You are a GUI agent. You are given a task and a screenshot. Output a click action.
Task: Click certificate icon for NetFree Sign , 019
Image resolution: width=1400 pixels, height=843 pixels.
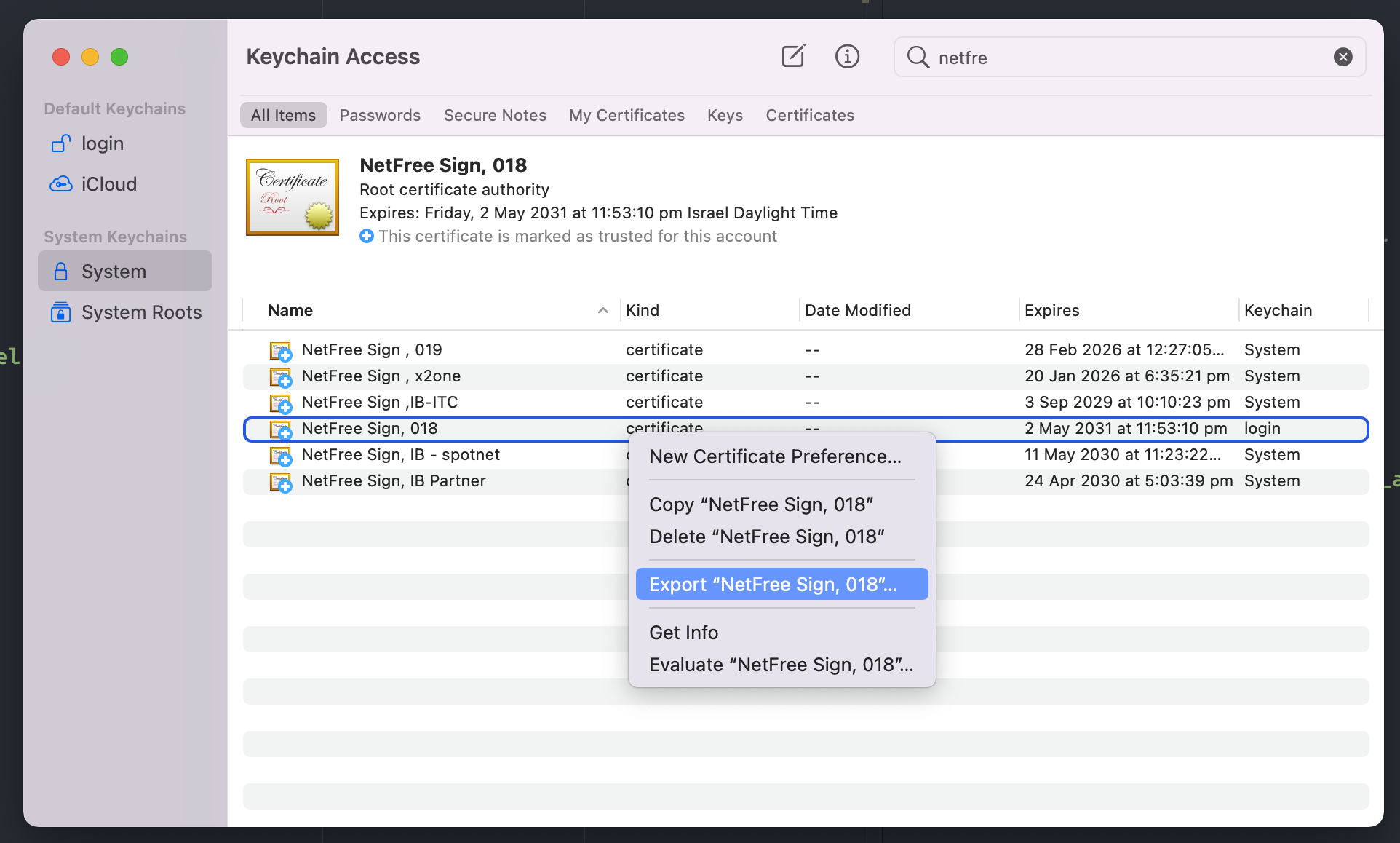[x=281, y=351]
